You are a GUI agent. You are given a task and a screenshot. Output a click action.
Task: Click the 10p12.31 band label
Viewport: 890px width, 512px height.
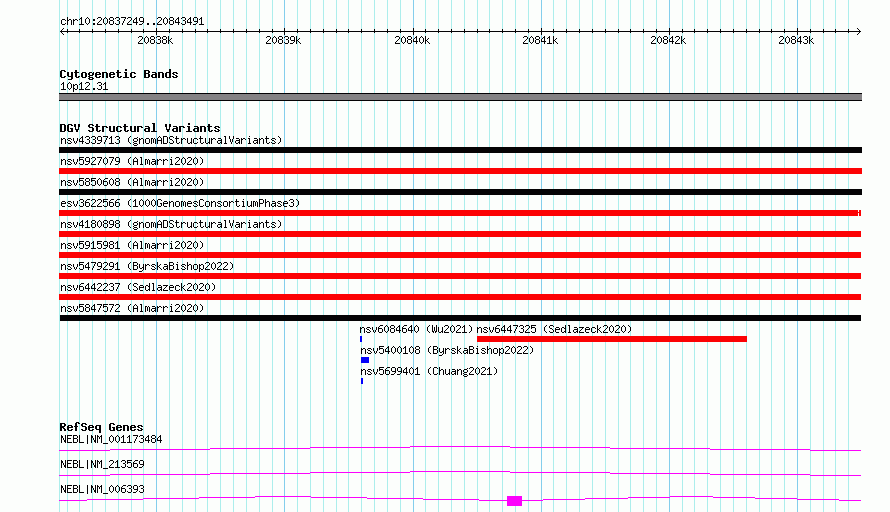(x=84, y=86)
